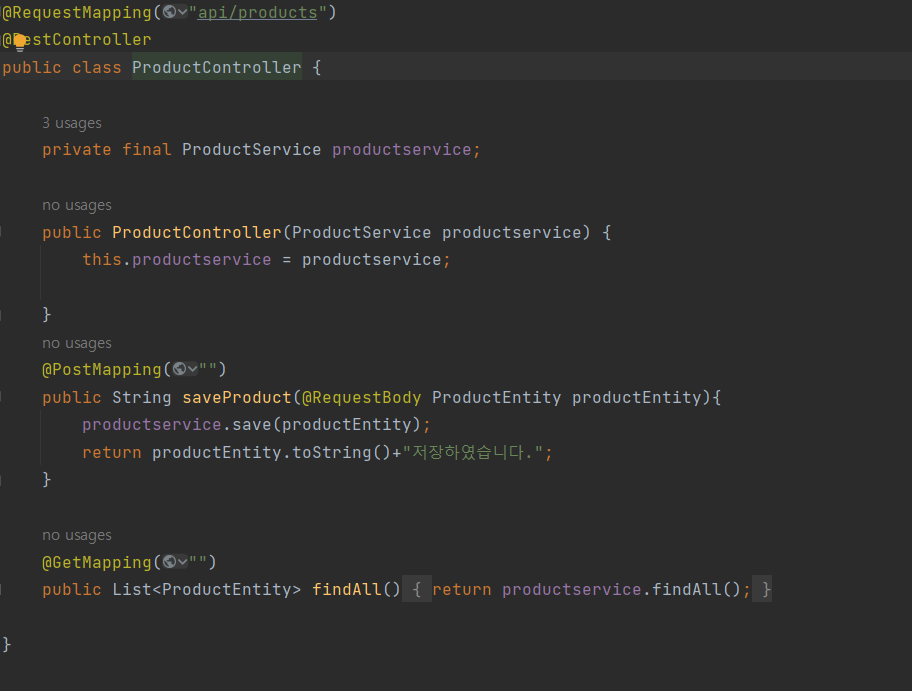Open the globe URL icon in @GetMapping
Screen dimensions: 912x691
(170, 562)
